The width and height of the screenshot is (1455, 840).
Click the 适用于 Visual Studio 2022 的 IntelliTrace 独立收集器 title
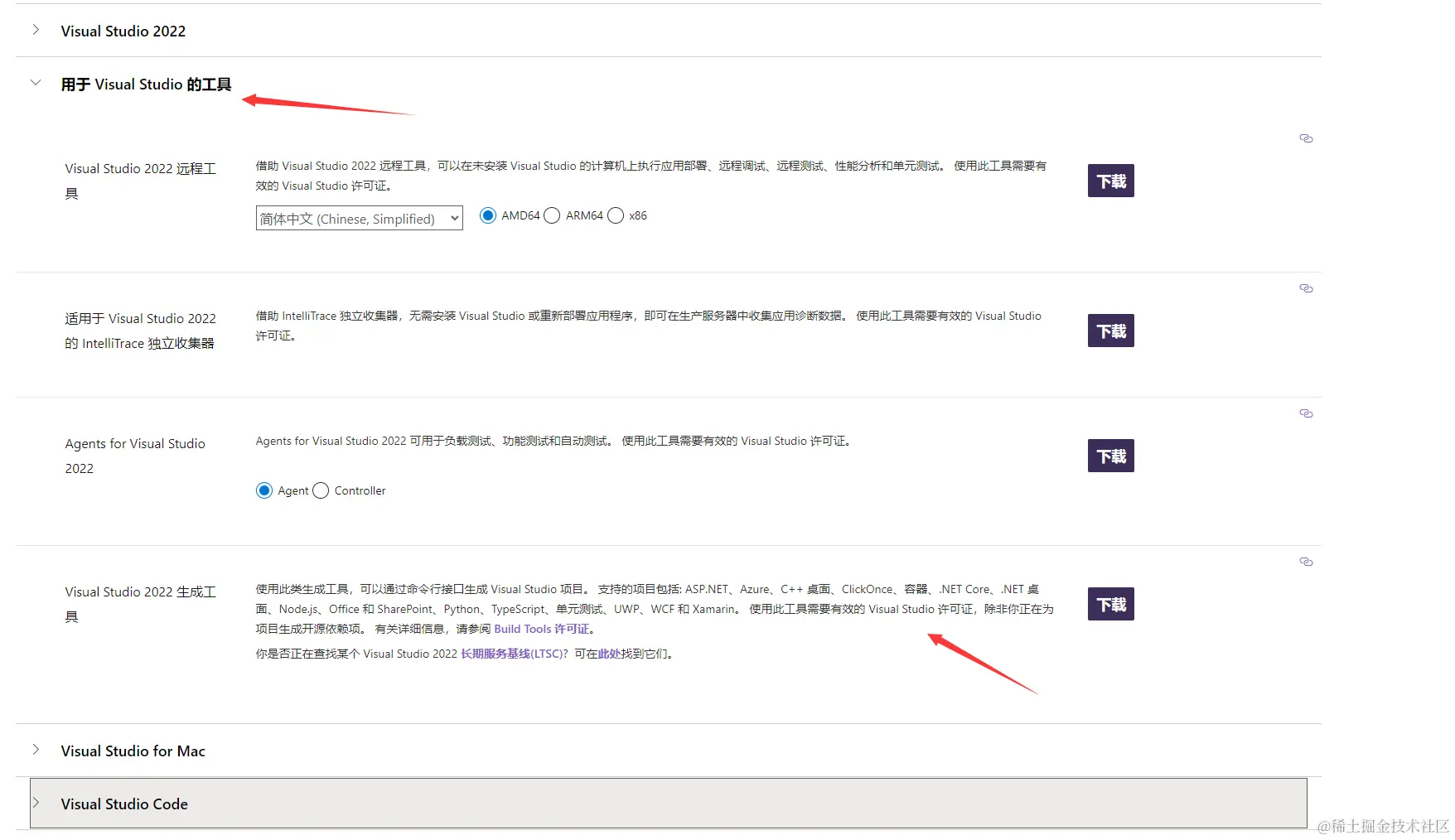[x=141, y=331]
